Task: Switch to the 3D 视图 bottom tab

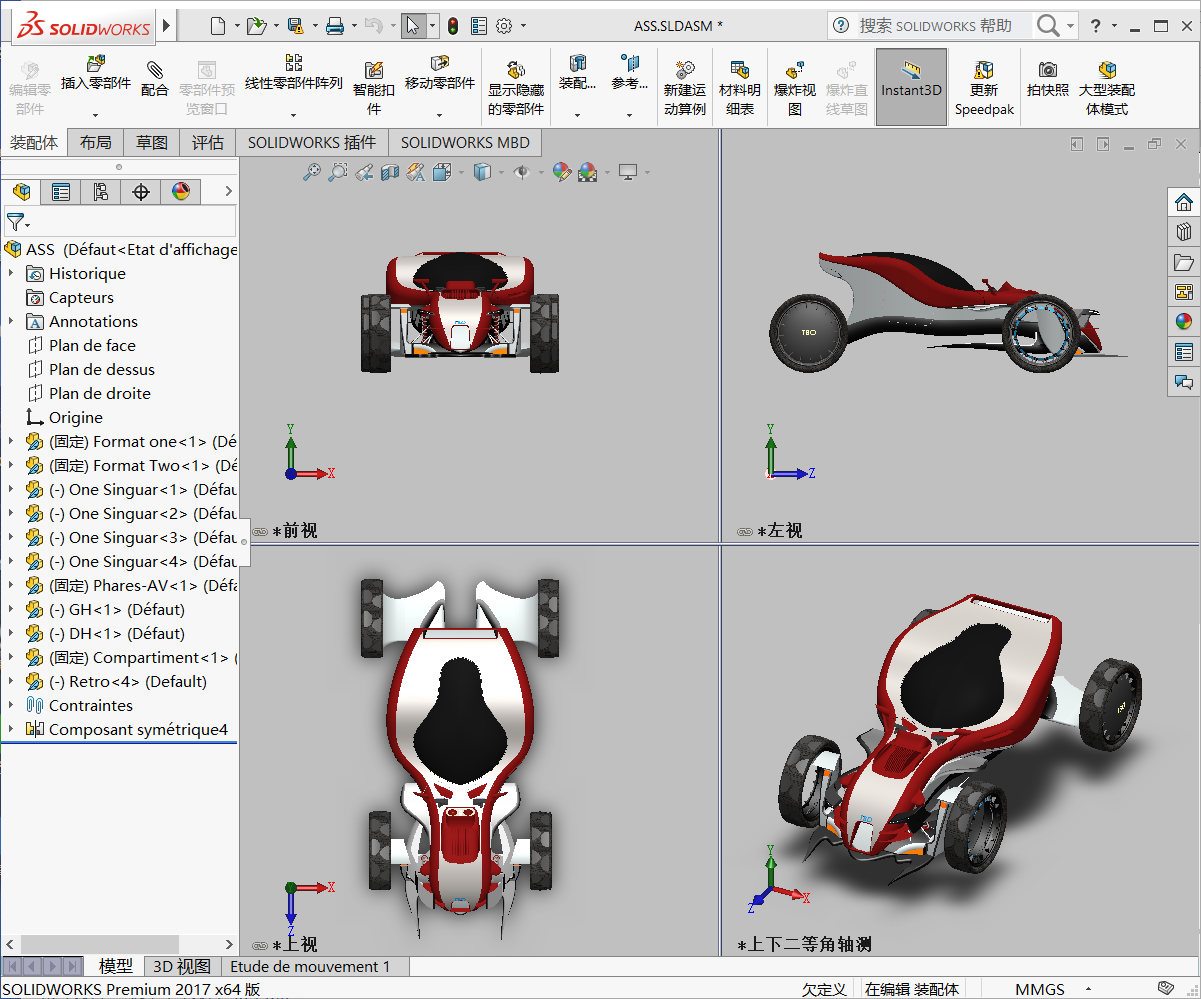Action: click(181, 966)
